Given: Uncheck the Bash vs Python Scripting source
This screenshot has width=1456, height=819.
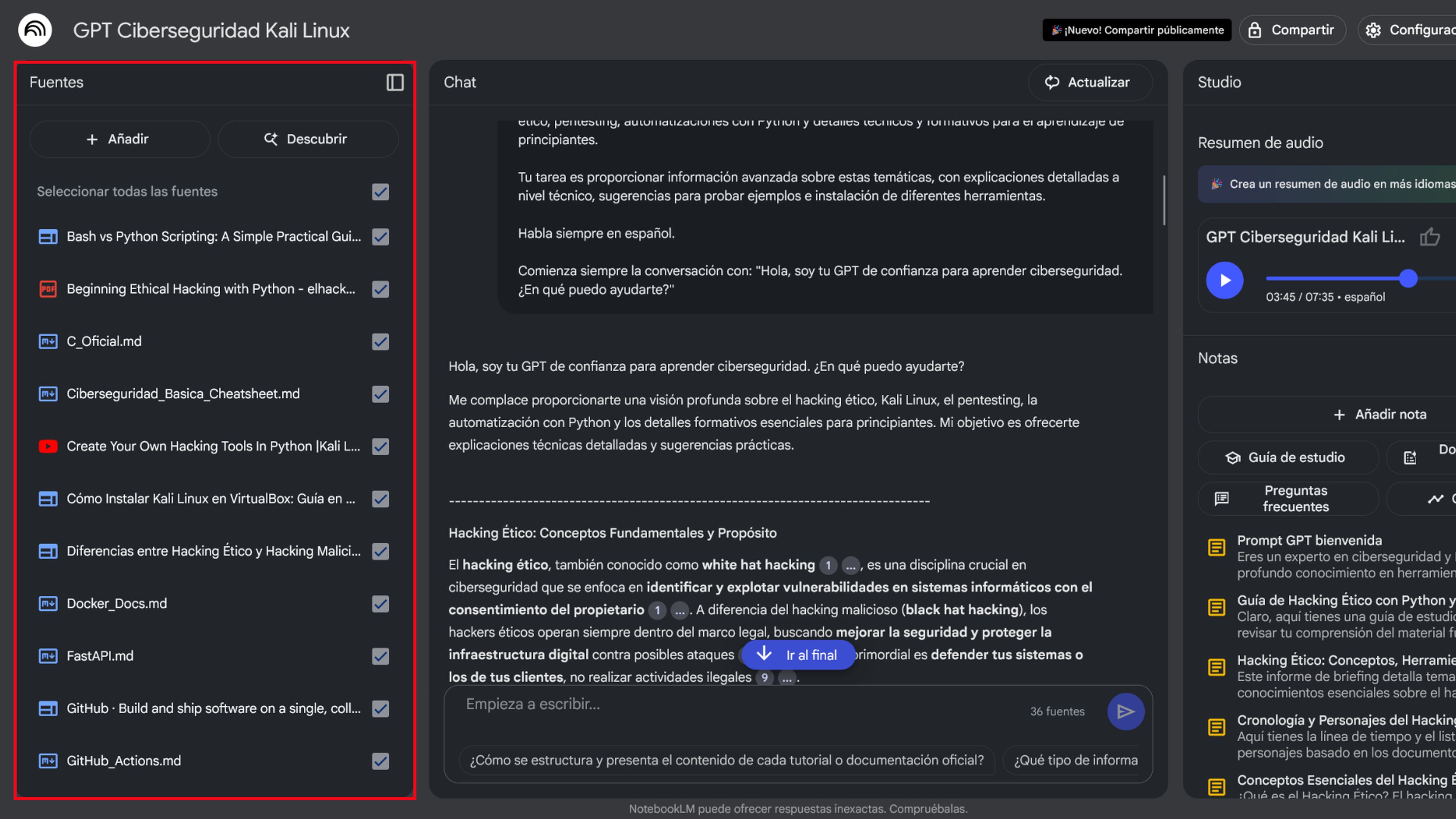Looking at the screenshot, I should click(380, 237).
